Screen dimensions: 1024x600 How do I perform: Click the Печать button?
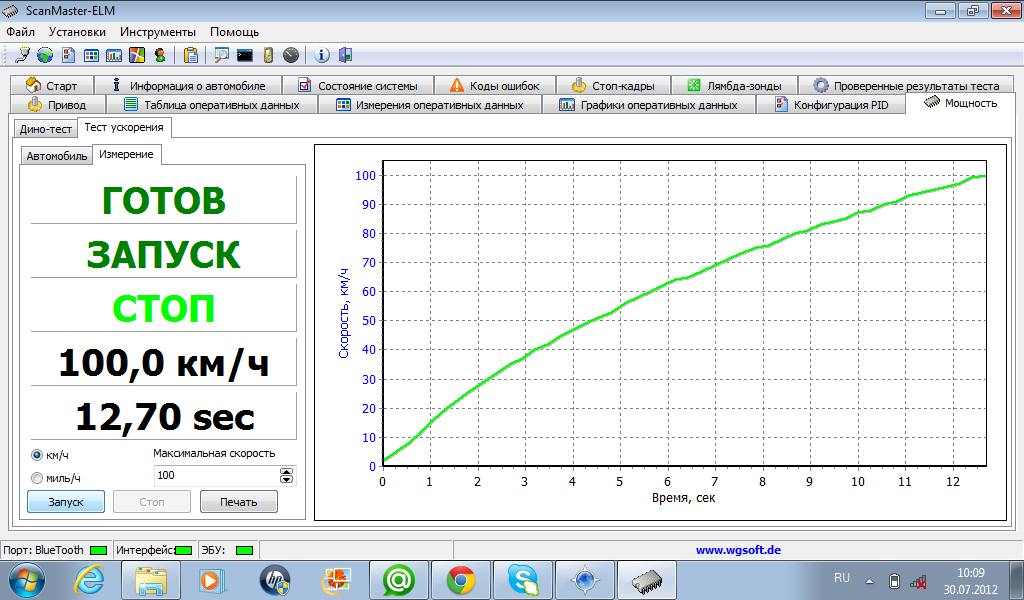pyautogui.click(x=238, y=502)
